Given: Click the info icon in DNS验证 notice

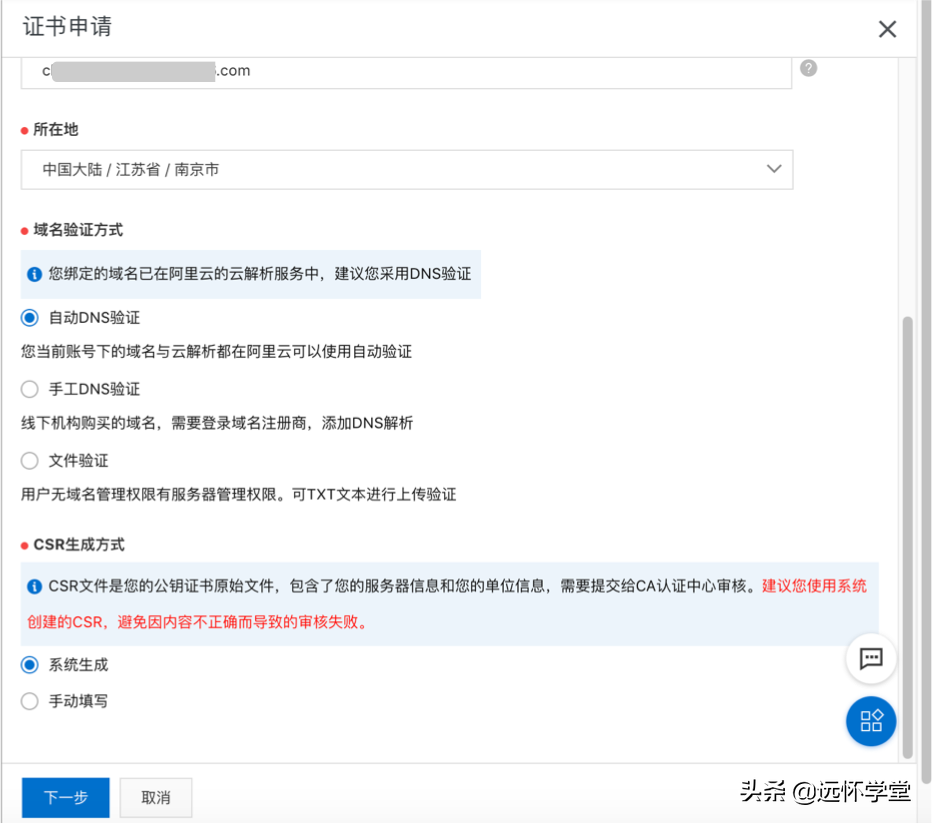Looking at the screenshot, I should [35, 274].
